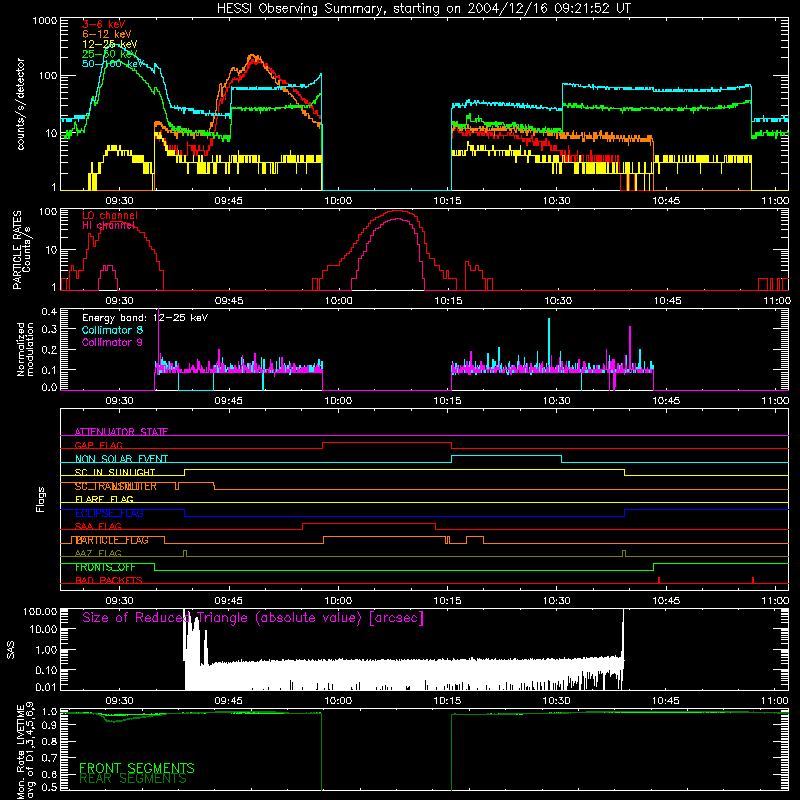Click the SC_IN_SUNLIGHT flag label
The height and width of the screenshot is (800, 800).
(x=115, y=472)
